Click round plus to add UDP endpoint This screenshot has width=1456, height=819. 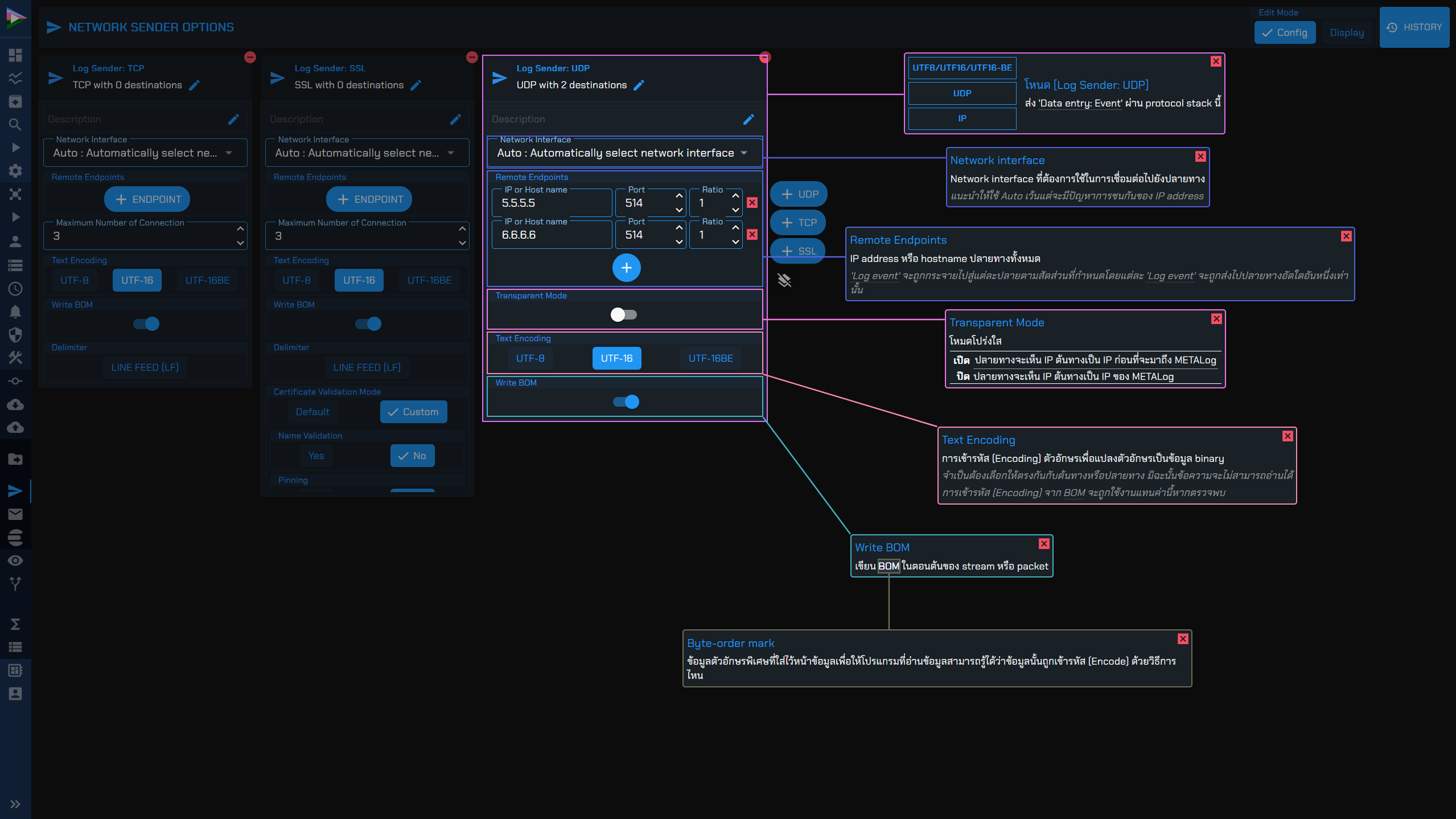(x=627, y=268)
